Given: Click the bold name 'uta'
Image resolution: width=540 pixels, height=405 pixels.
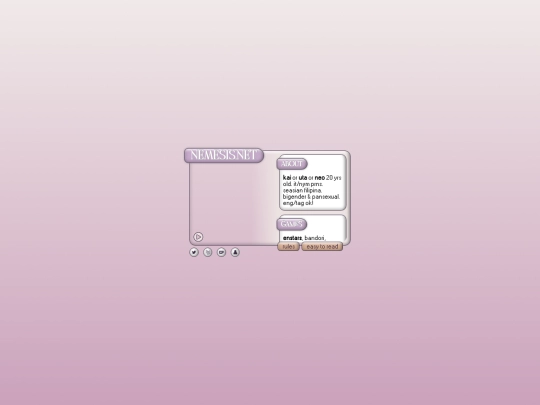Looking at the screenshot, I should tap(303, 178).
